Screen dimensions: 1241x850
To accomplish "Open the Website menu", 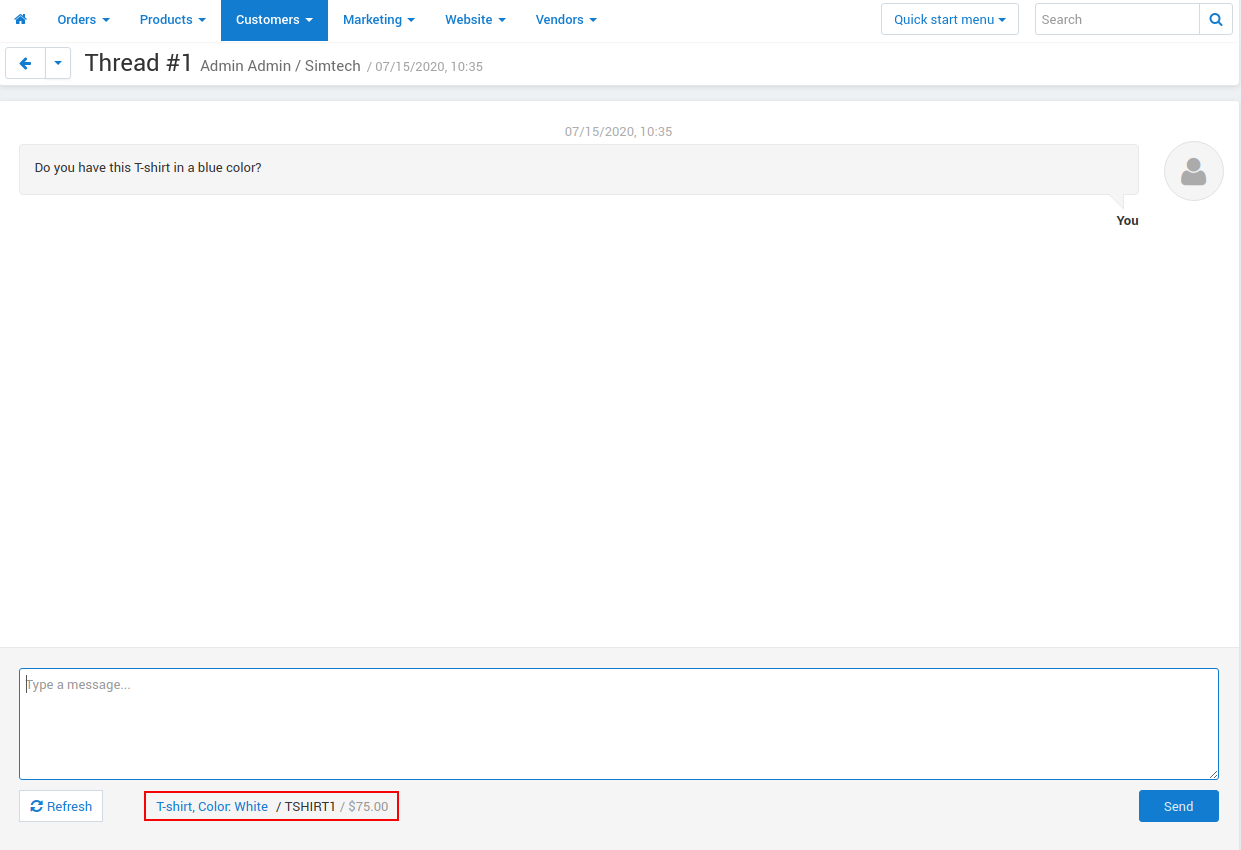I will click(x=475, y=20).
